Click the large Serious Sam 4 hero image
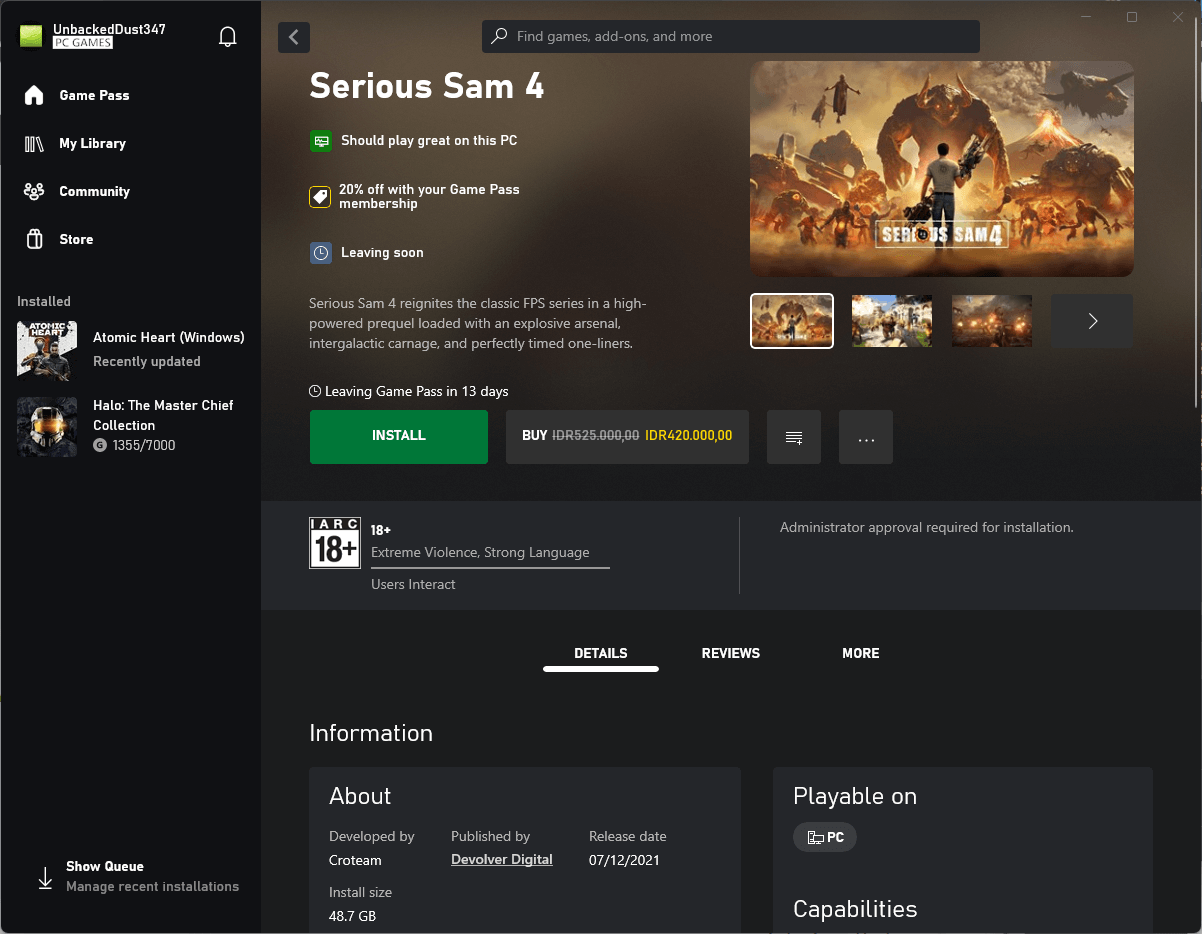 pos(942,169)
